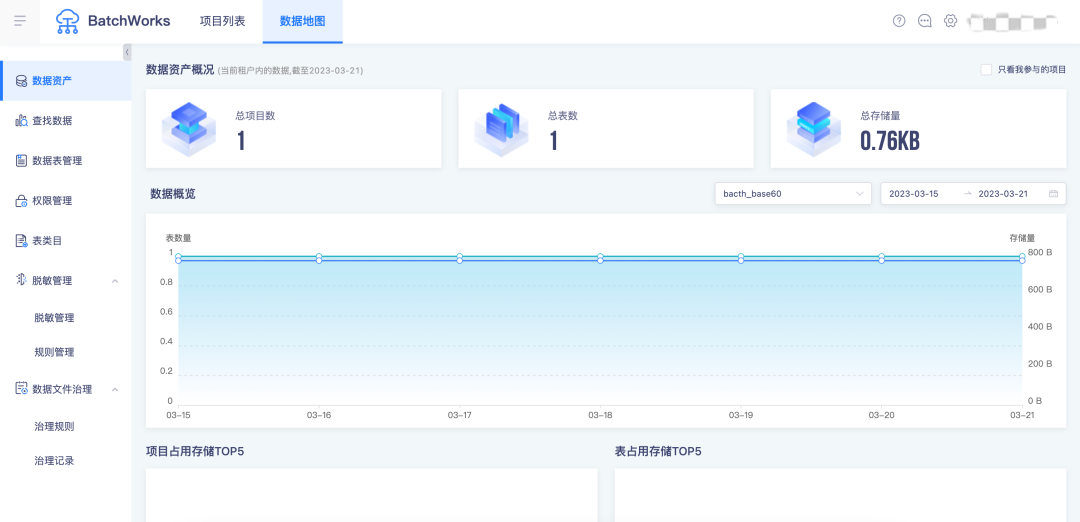Click the 总项目数 value 1

241,141
